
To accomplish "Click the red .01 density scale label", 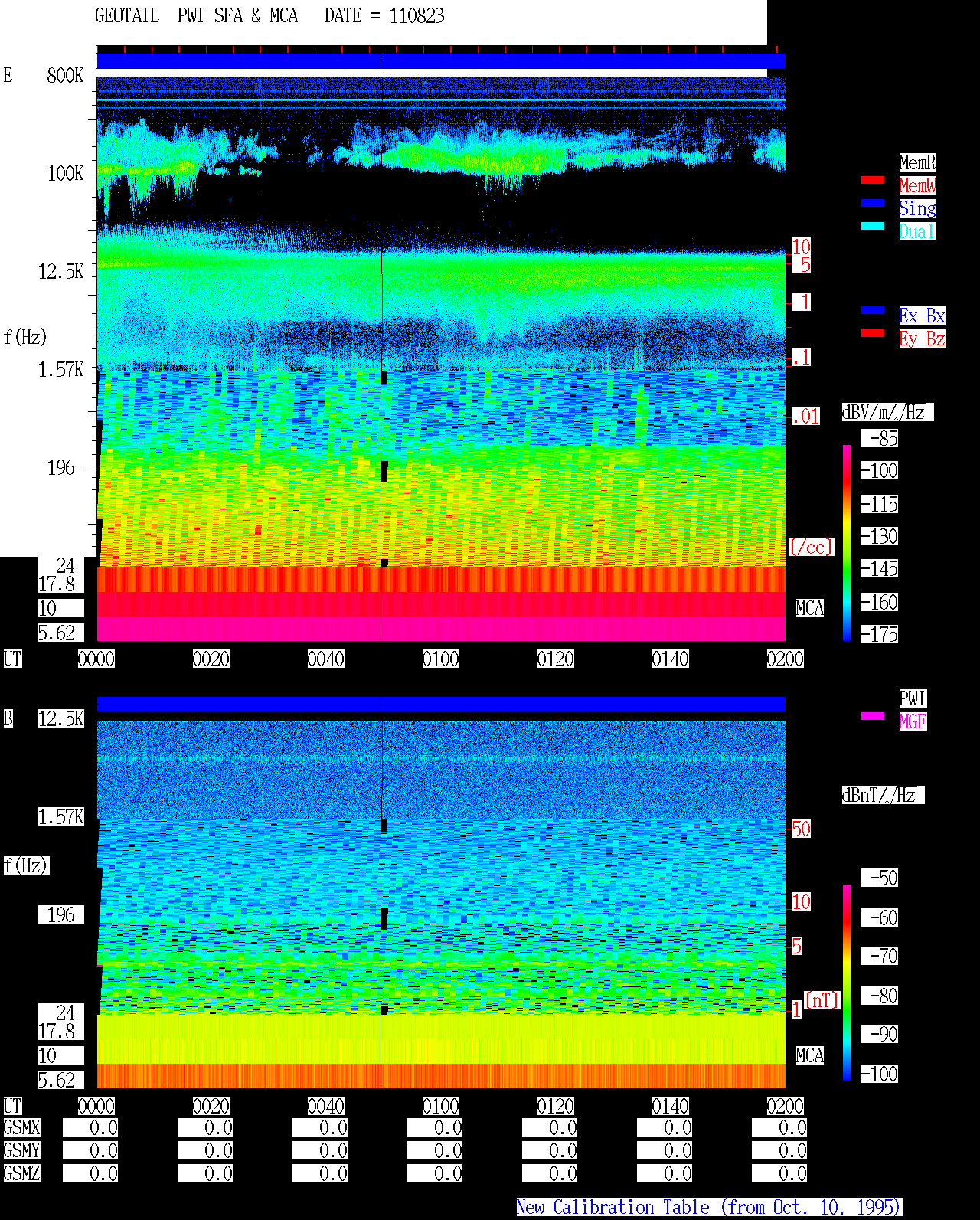I will coord(805,417).
